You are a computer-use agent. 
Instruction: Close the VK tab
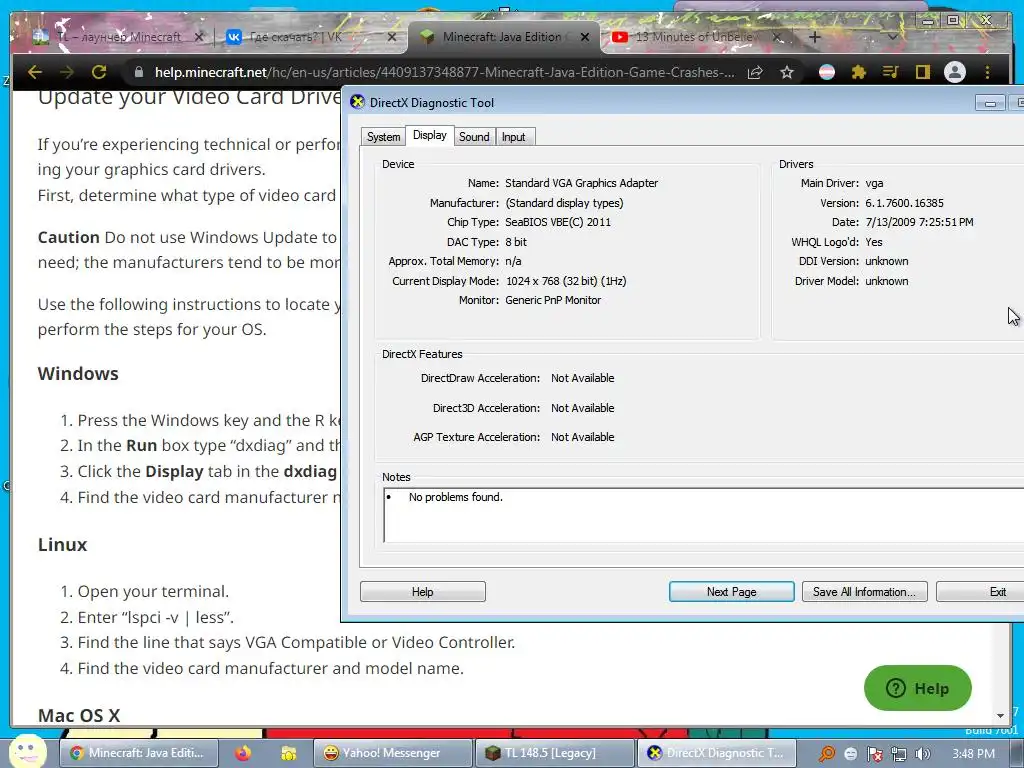(x=392, y=37)
